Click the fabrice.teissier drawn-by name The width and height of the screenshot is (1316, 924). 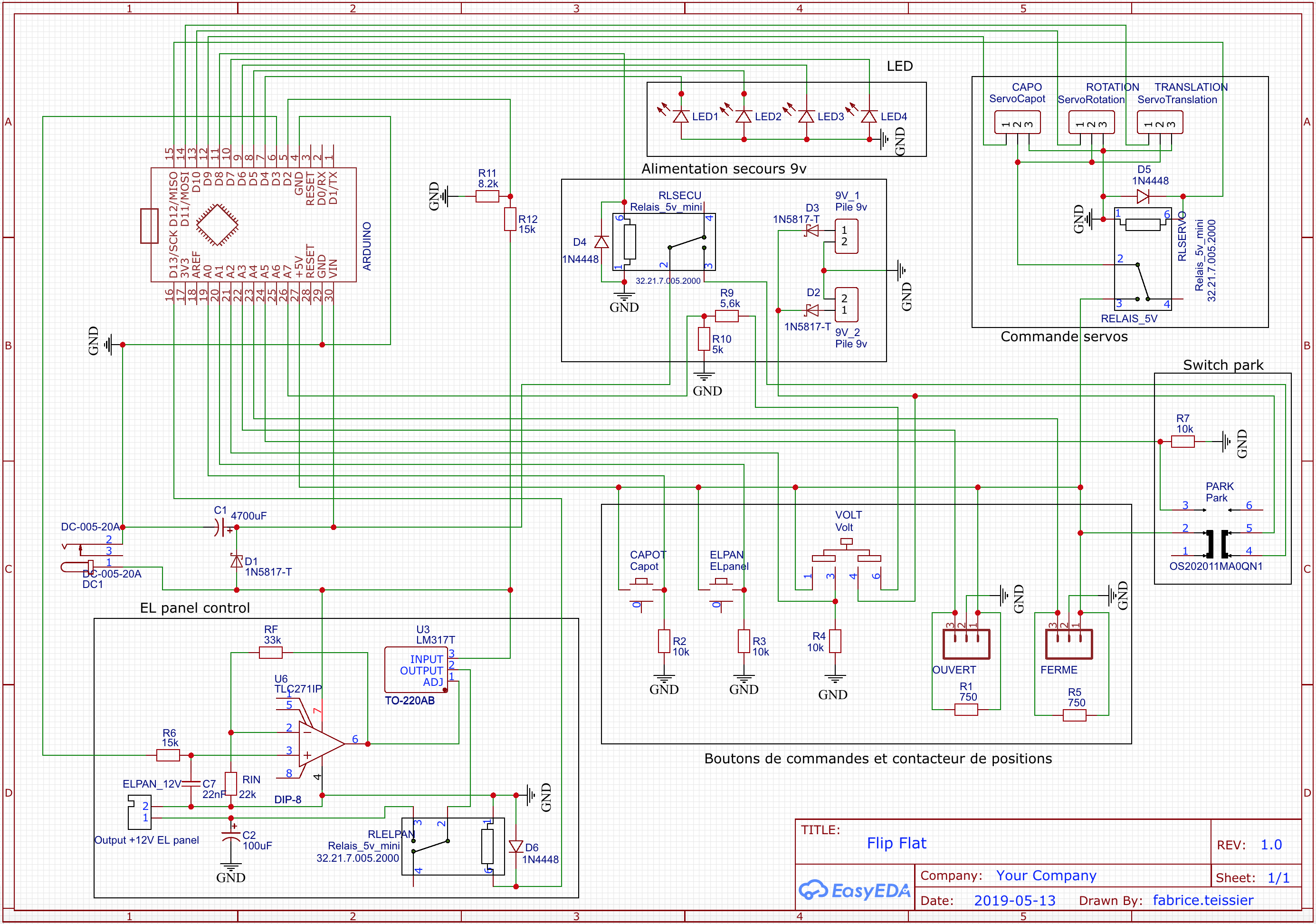(1202, 900)
